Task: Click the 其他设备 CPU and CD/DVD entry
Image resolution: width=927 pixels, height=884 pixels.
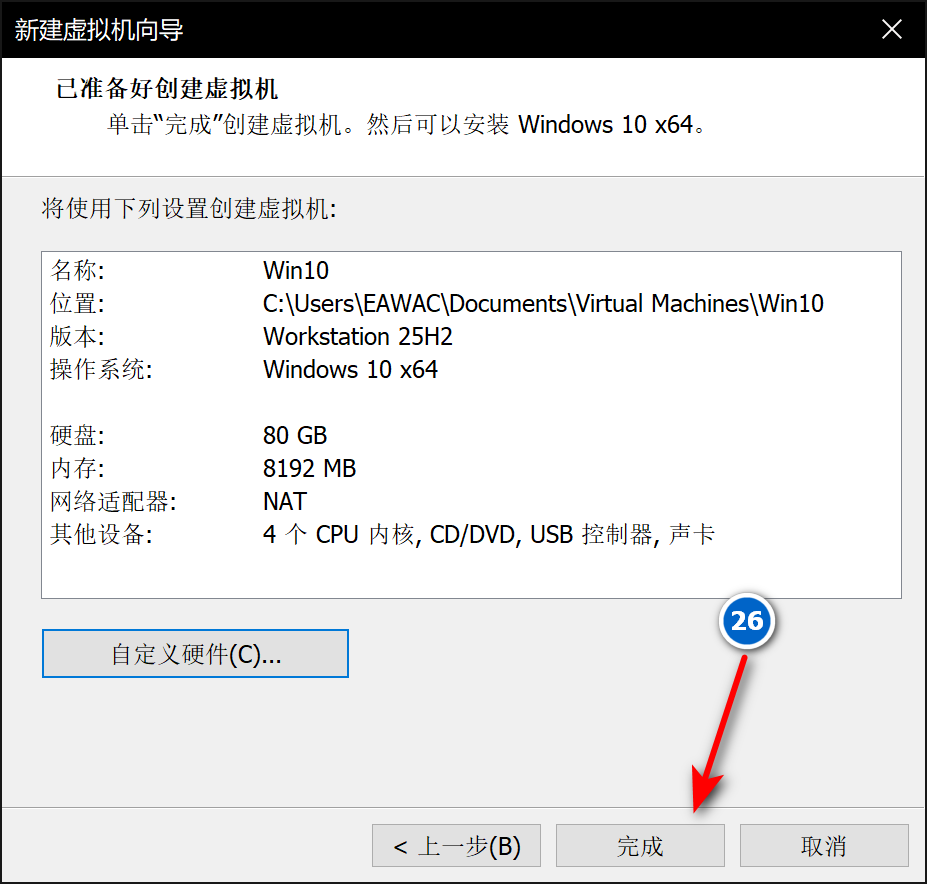Action: pyautogui.click(x=488, y=535)
